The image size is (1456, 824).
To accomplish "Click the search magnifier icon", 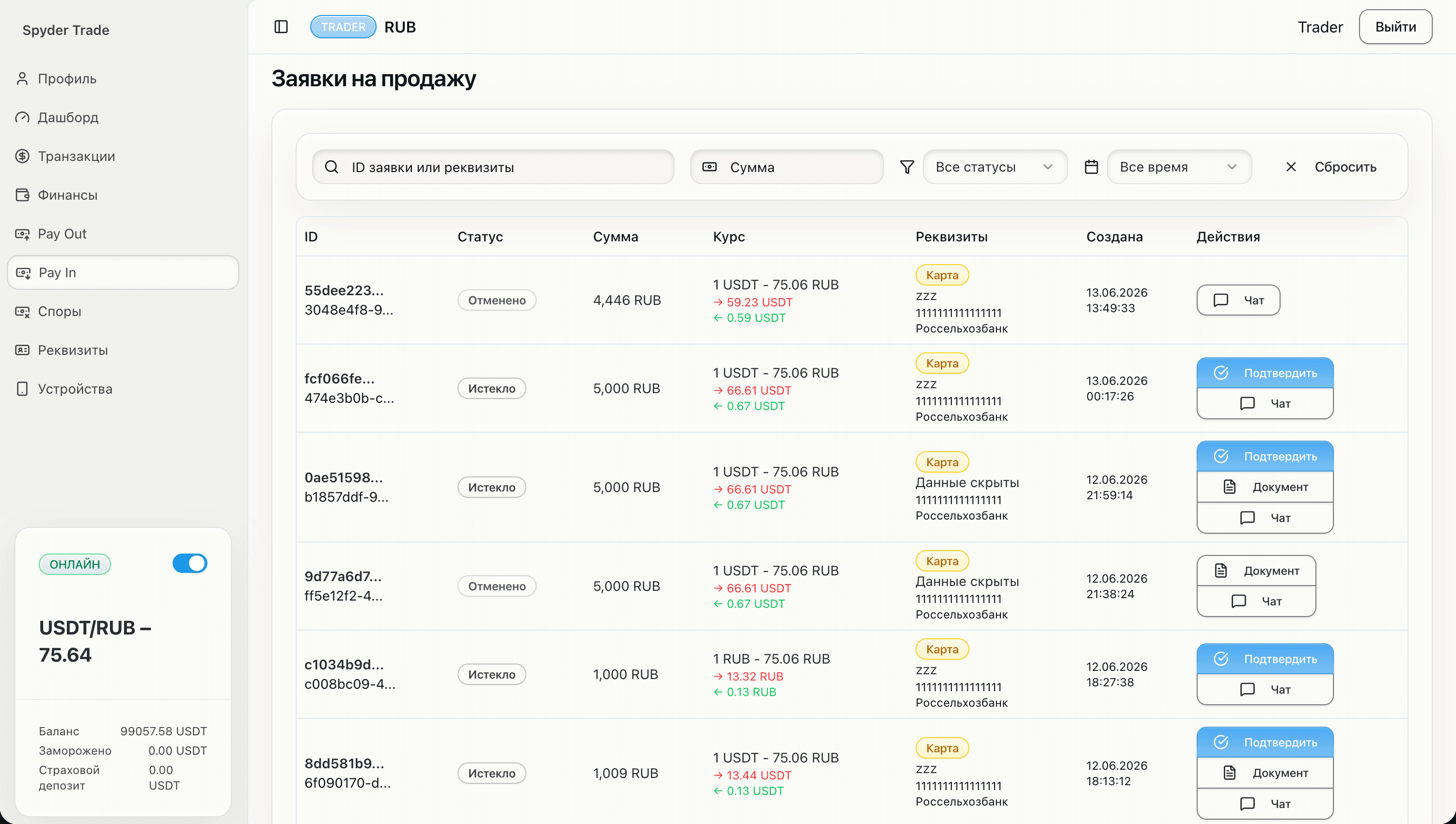I will point(332,167).
